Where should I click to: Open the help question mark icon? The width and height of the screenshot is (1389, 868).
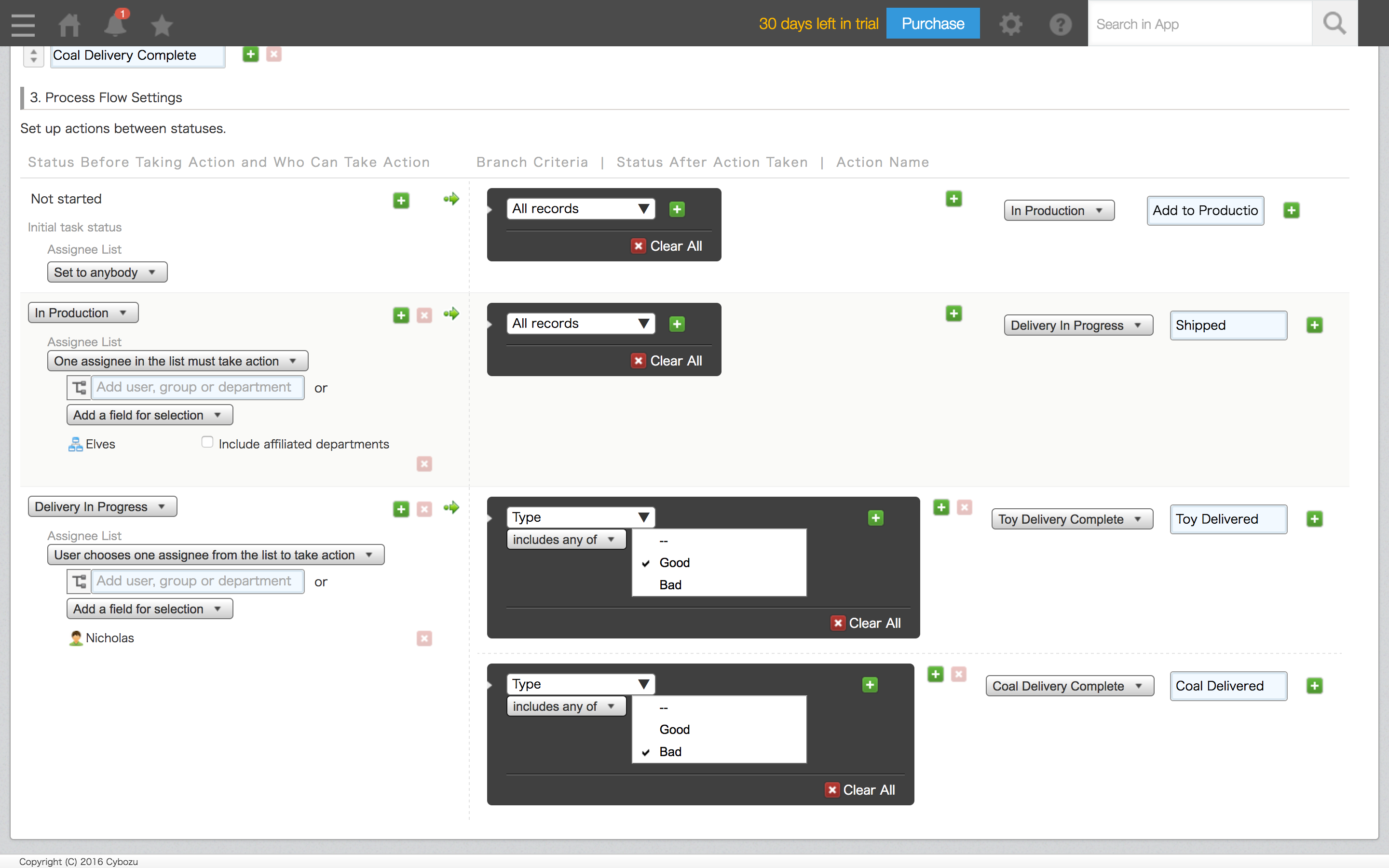coord(1060,24)
